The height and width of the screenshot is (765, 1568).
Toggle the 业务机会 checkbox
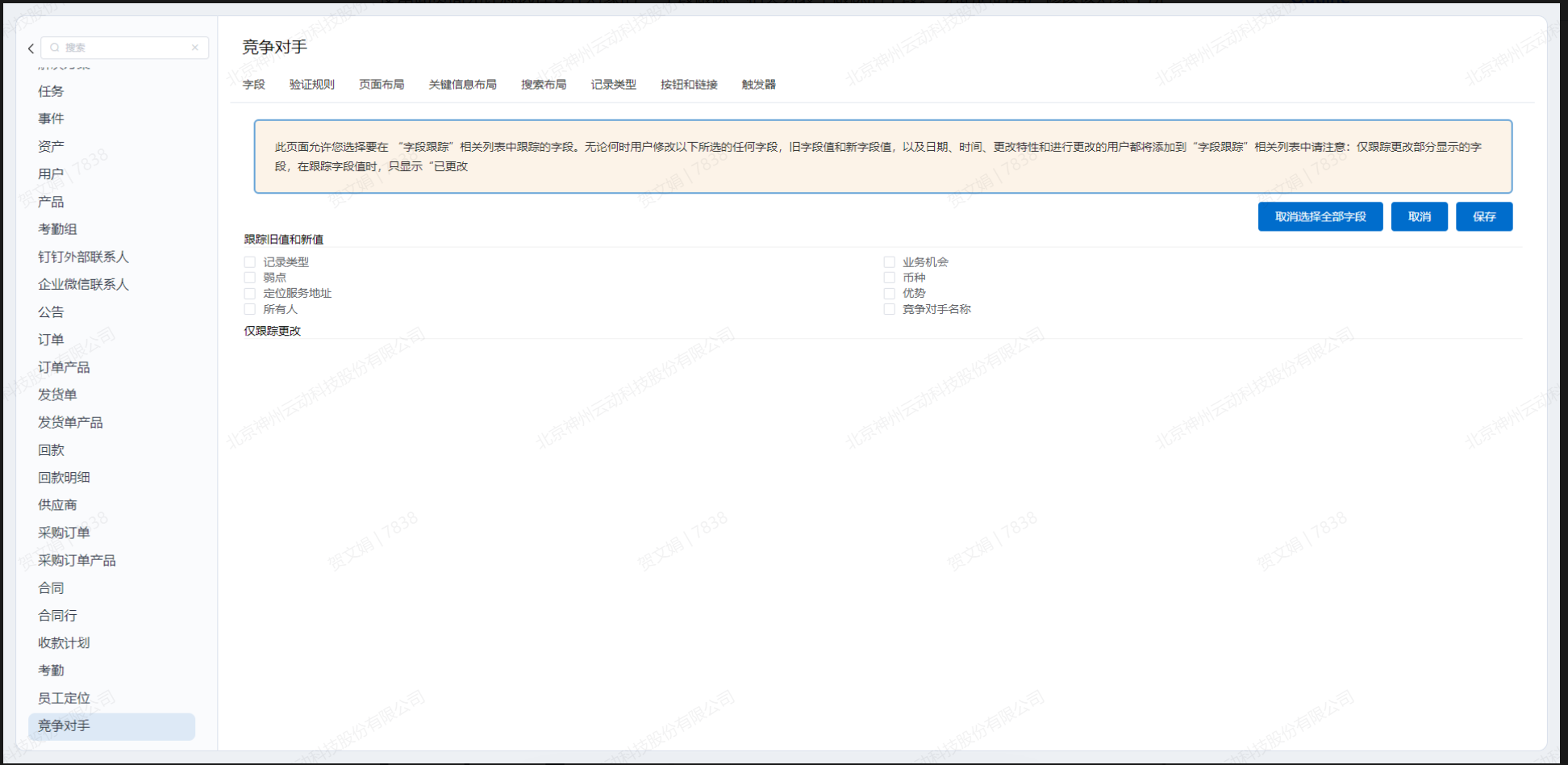pos(889,262)
